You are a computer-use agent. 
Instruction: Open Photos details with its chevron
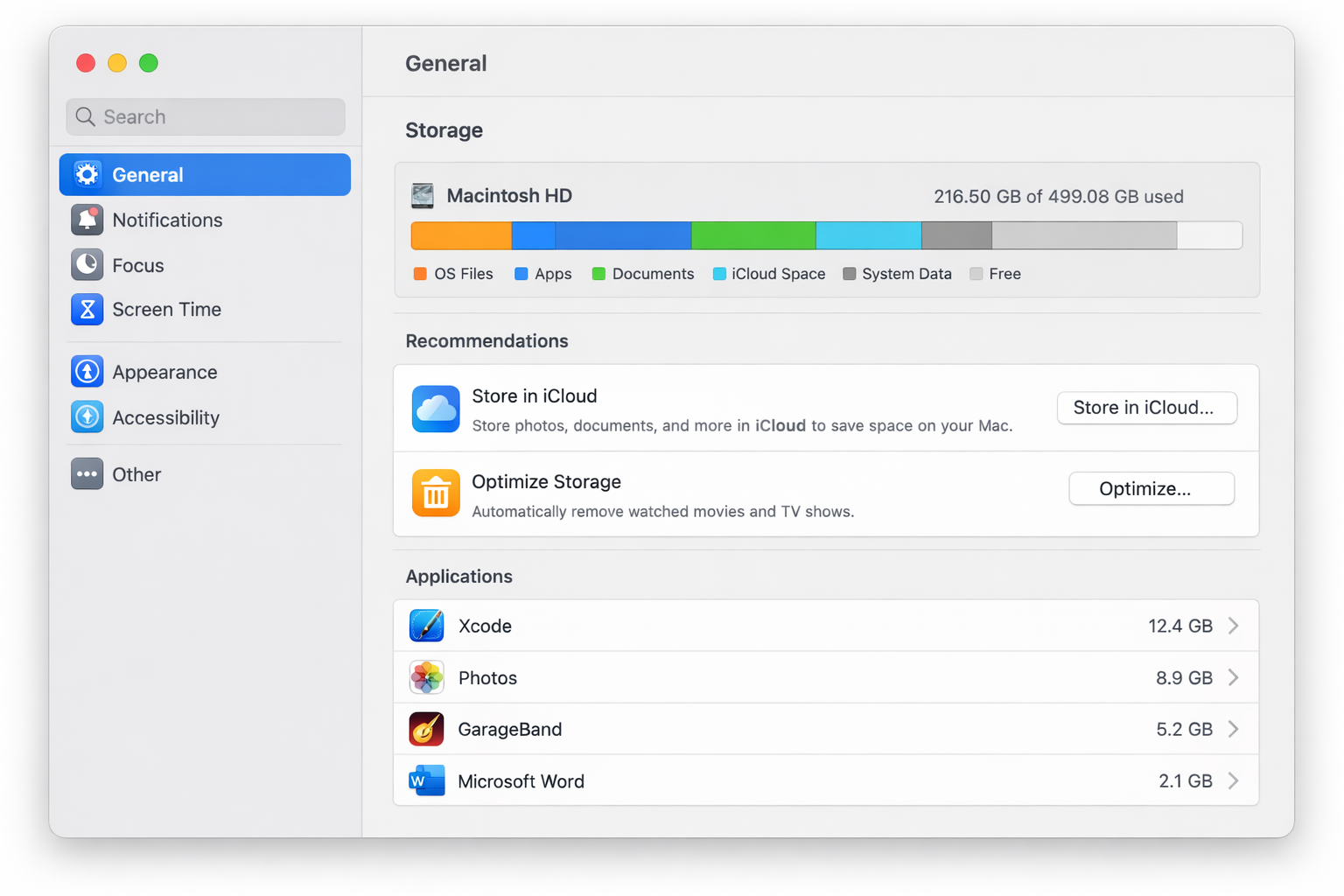[1234, 677]
